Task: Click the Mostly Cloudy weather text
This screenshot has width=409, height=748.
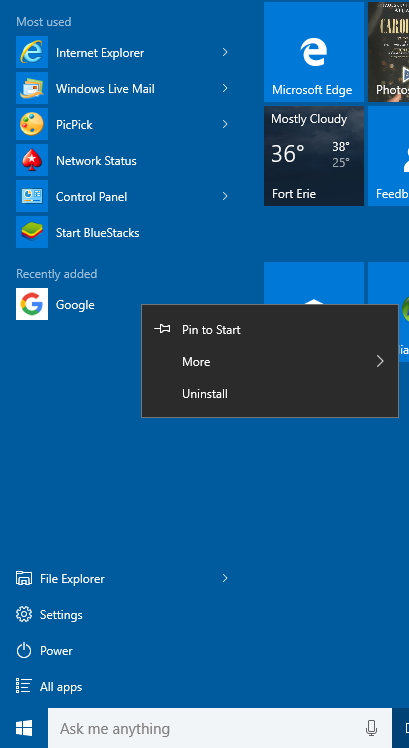Action: tap(309, 119)
